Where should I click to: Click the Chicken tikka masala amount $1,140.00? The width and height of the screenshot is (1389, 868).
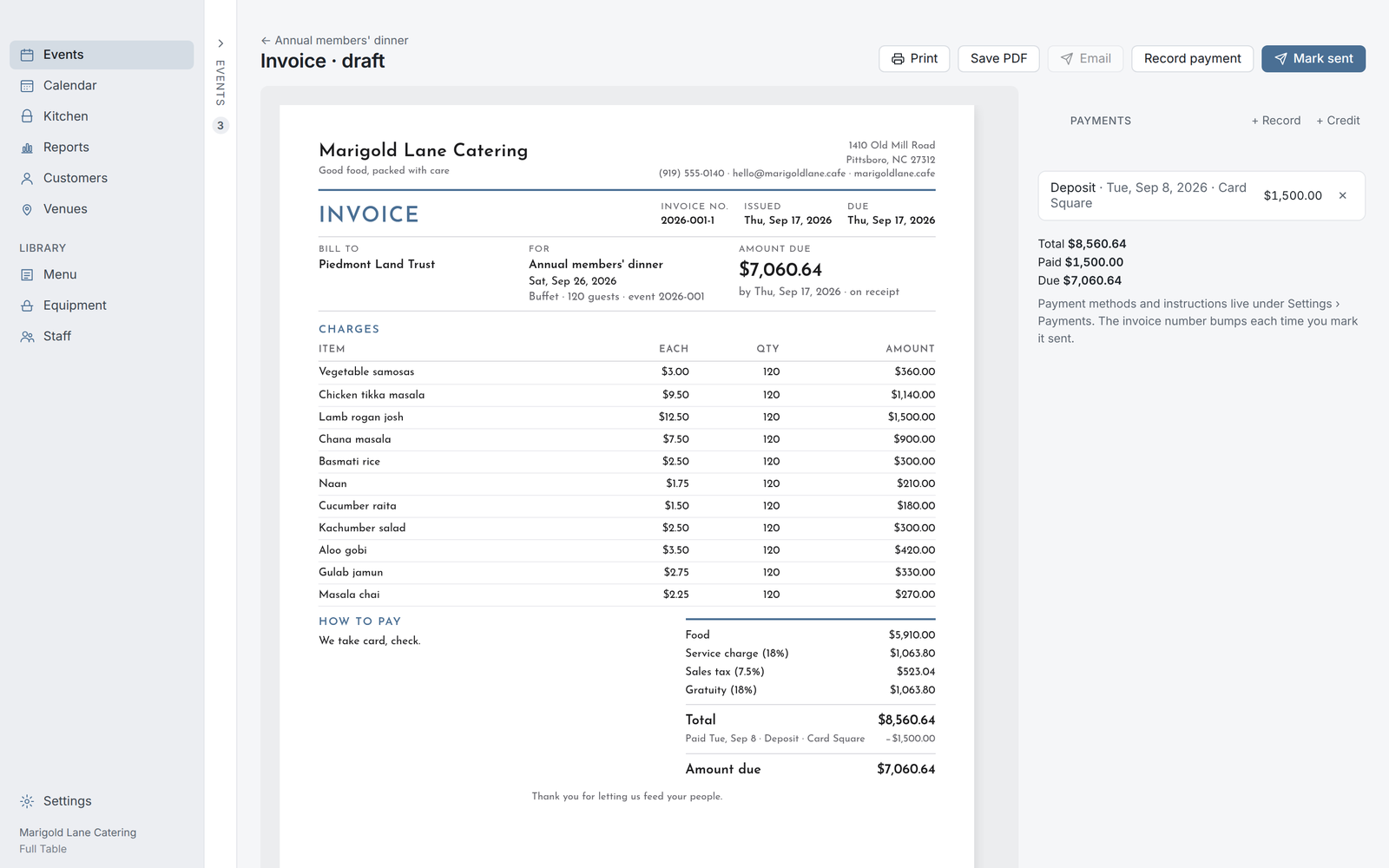(912, 394)
